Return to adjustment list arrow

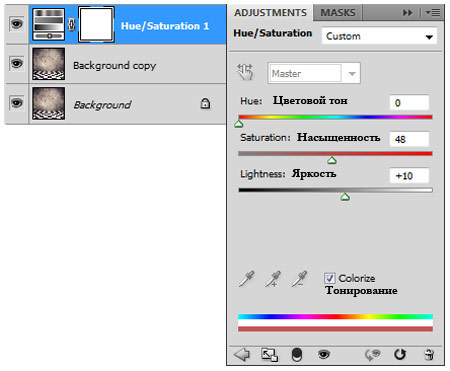pos(242,354)
